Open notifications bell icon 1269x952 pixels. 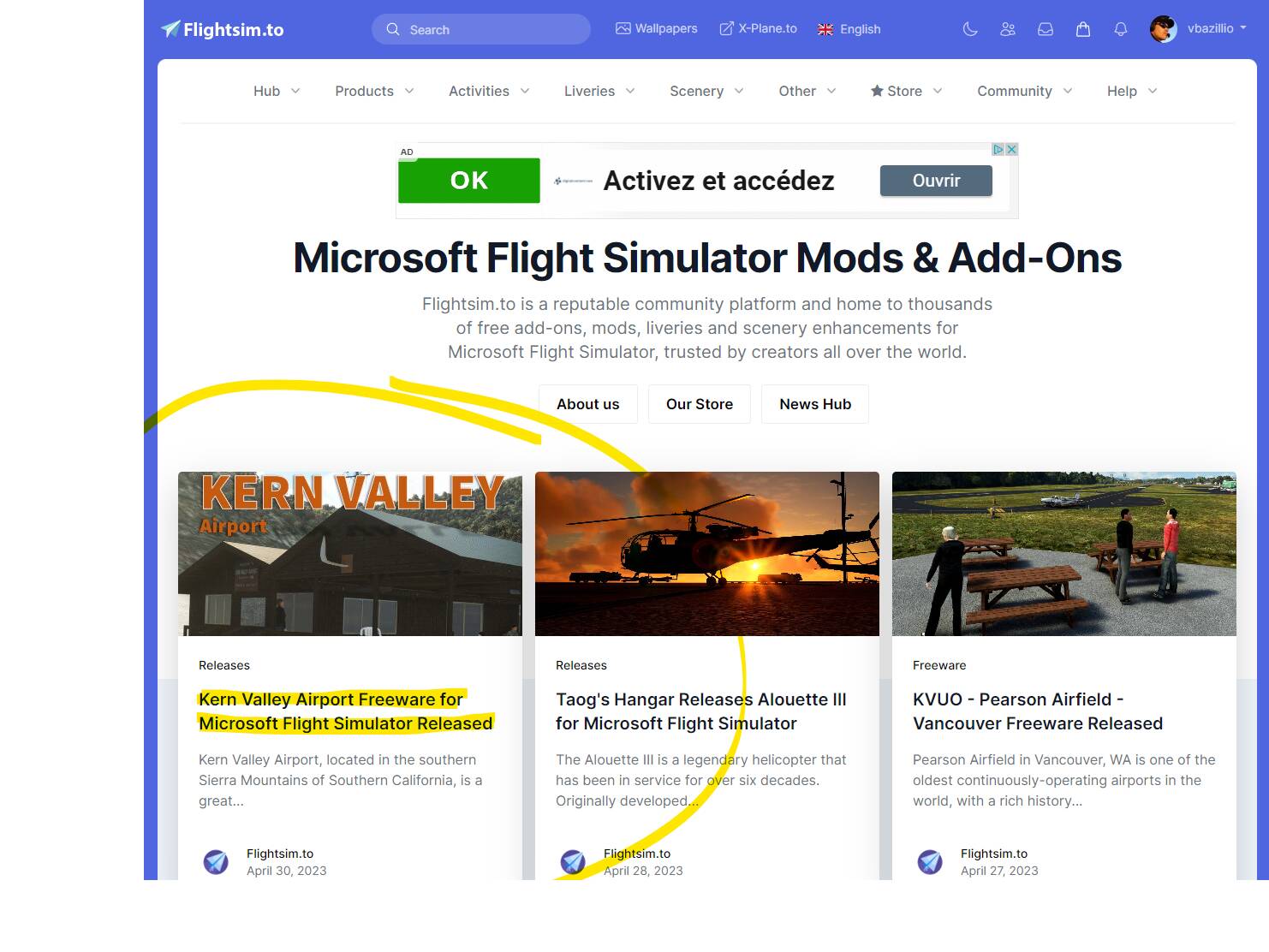coord(1121,29)
